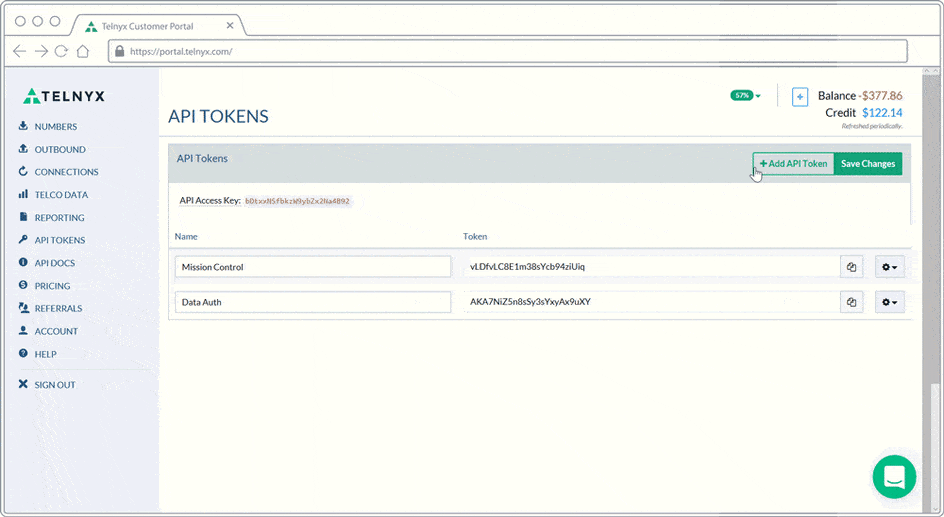
Task: Select token vLDfvLC8E1m38sYcb94ziUiq
Action: click(527, 267)
